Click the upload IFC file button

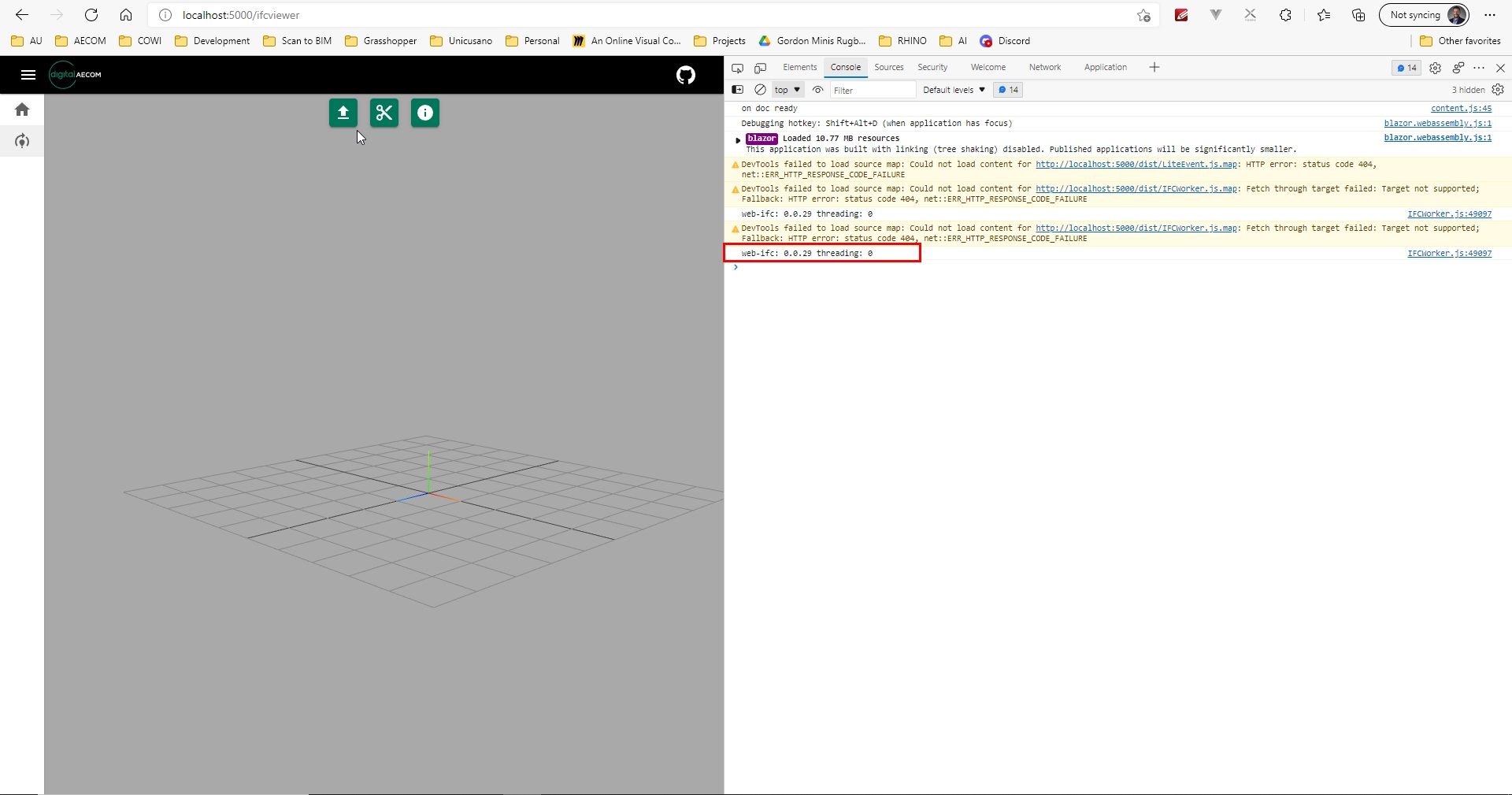pyautogui.click(x=343, y=113)
